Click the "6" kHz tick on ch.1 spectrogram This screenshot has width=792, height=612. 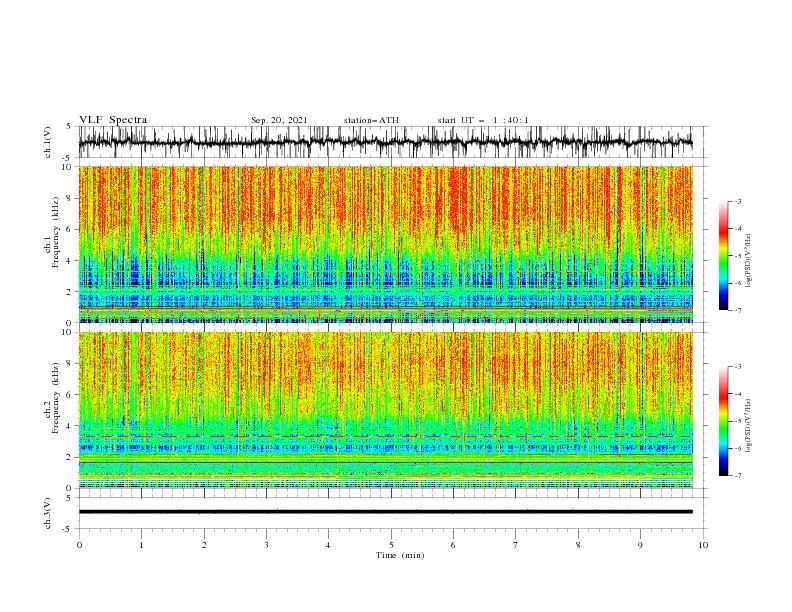69,229
